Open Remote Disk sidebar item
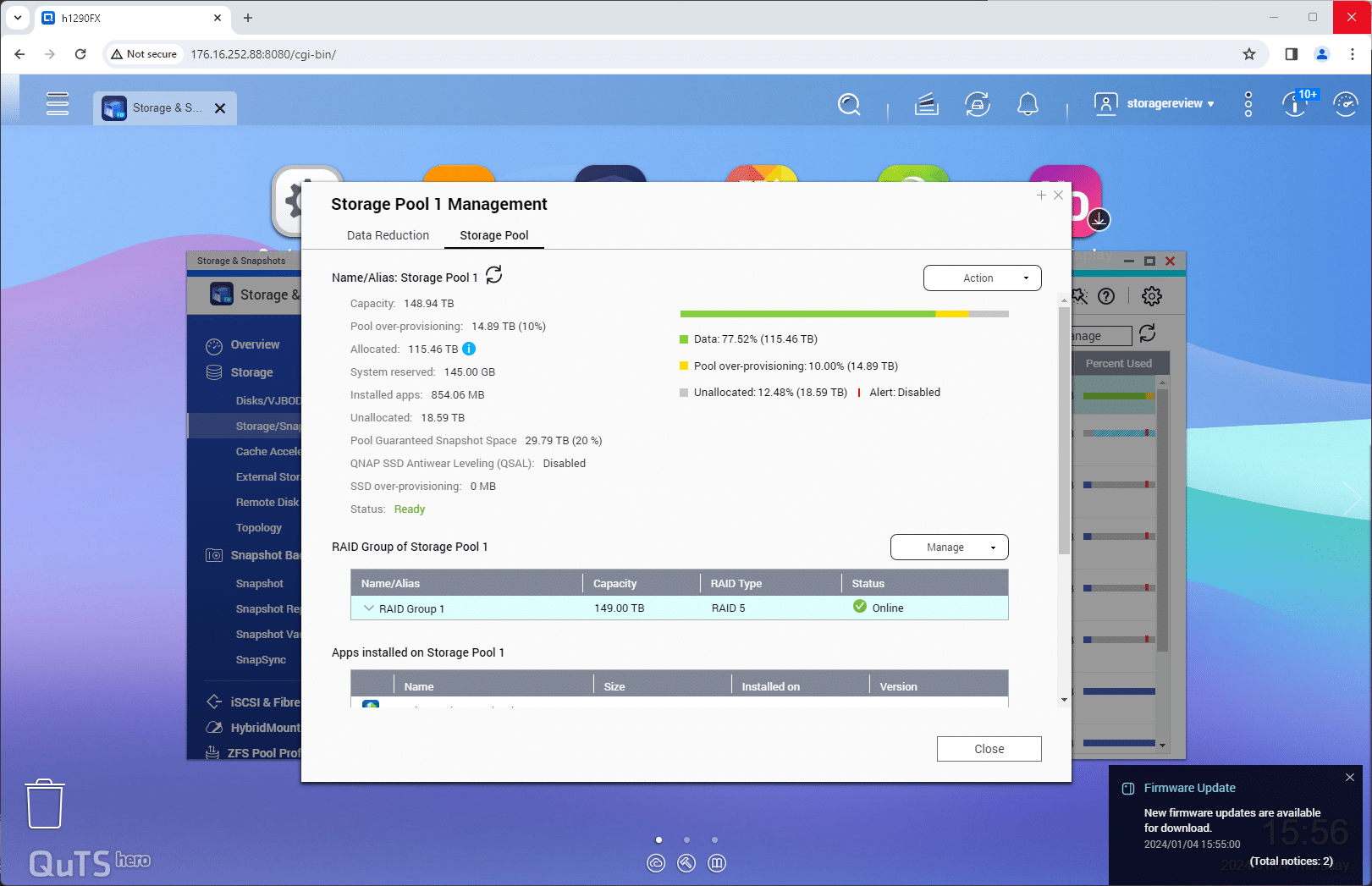This screenshot has height=886, width=1372. click(267, 502)
